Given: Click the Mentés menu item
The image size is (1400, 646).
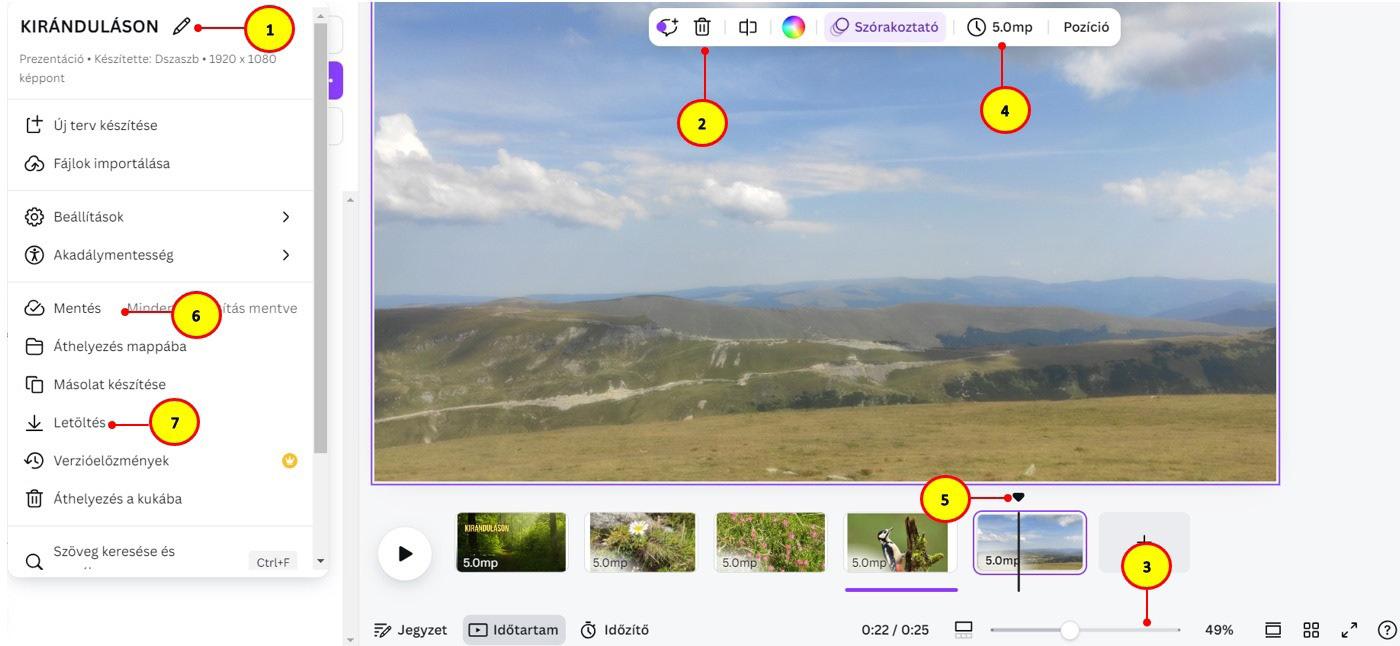Looking at the screenshot, I should (161, 308).
